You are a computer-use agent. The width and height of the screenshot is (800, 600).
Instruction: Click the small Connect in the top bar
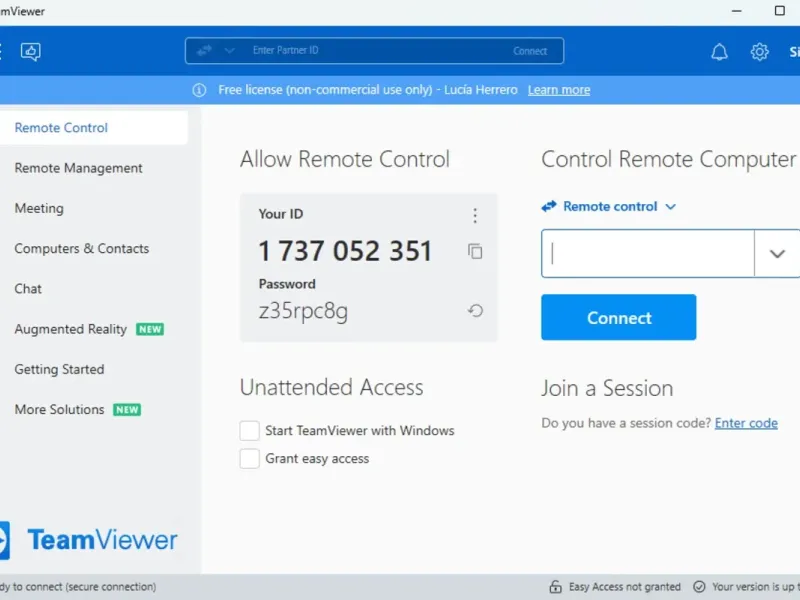[530, 51]
